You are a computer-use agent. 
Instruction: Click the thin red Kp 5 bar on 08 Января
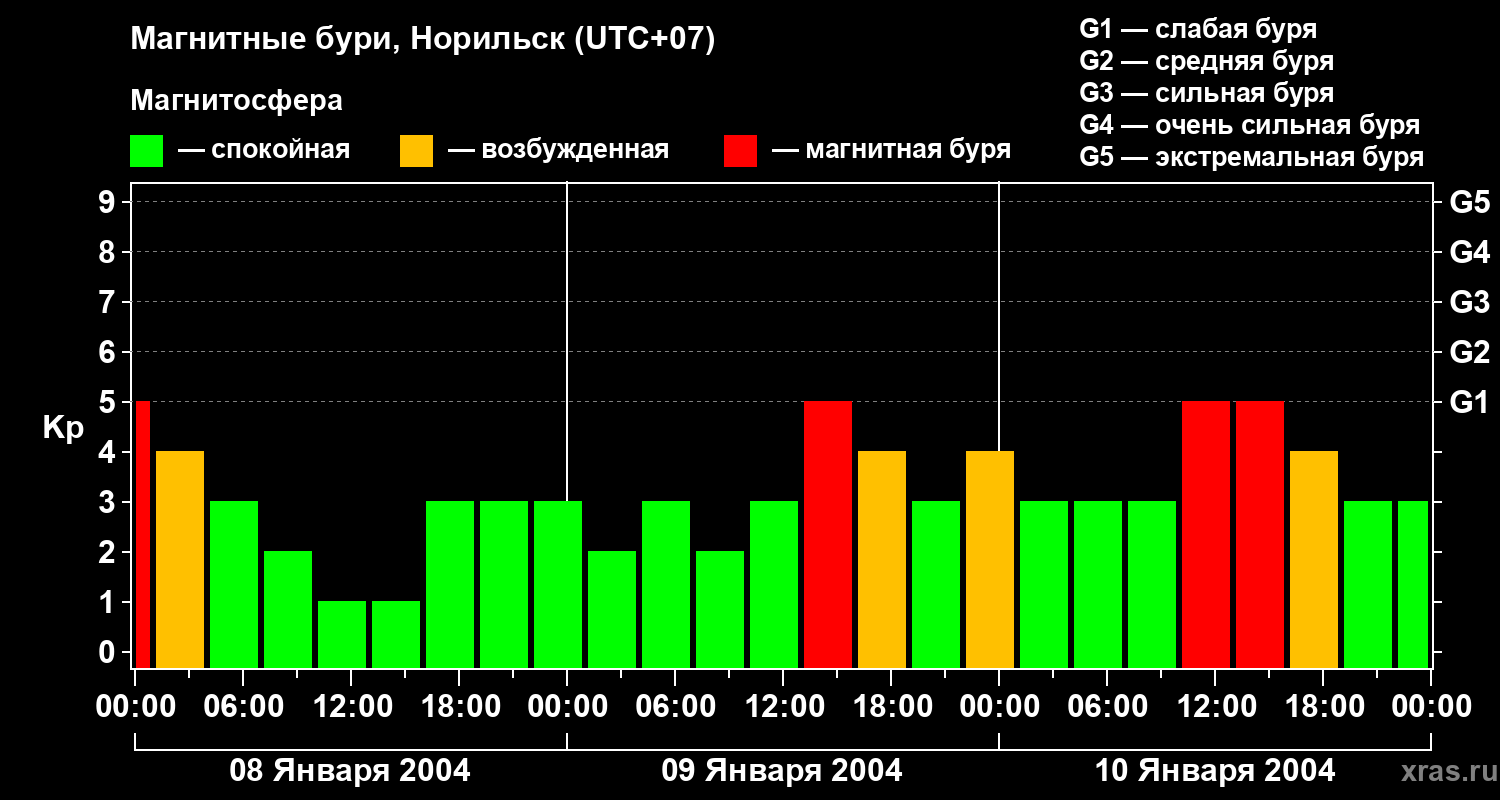pyautogui.click(x=142, y=534)
